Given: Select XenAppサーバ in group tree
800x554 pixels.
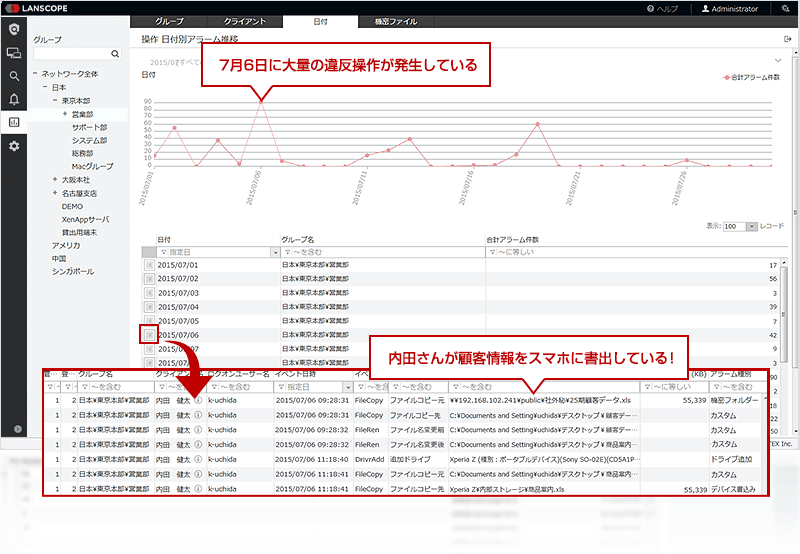Looking at the screenshot, I should pyautogui.click(x=85, y=219).
